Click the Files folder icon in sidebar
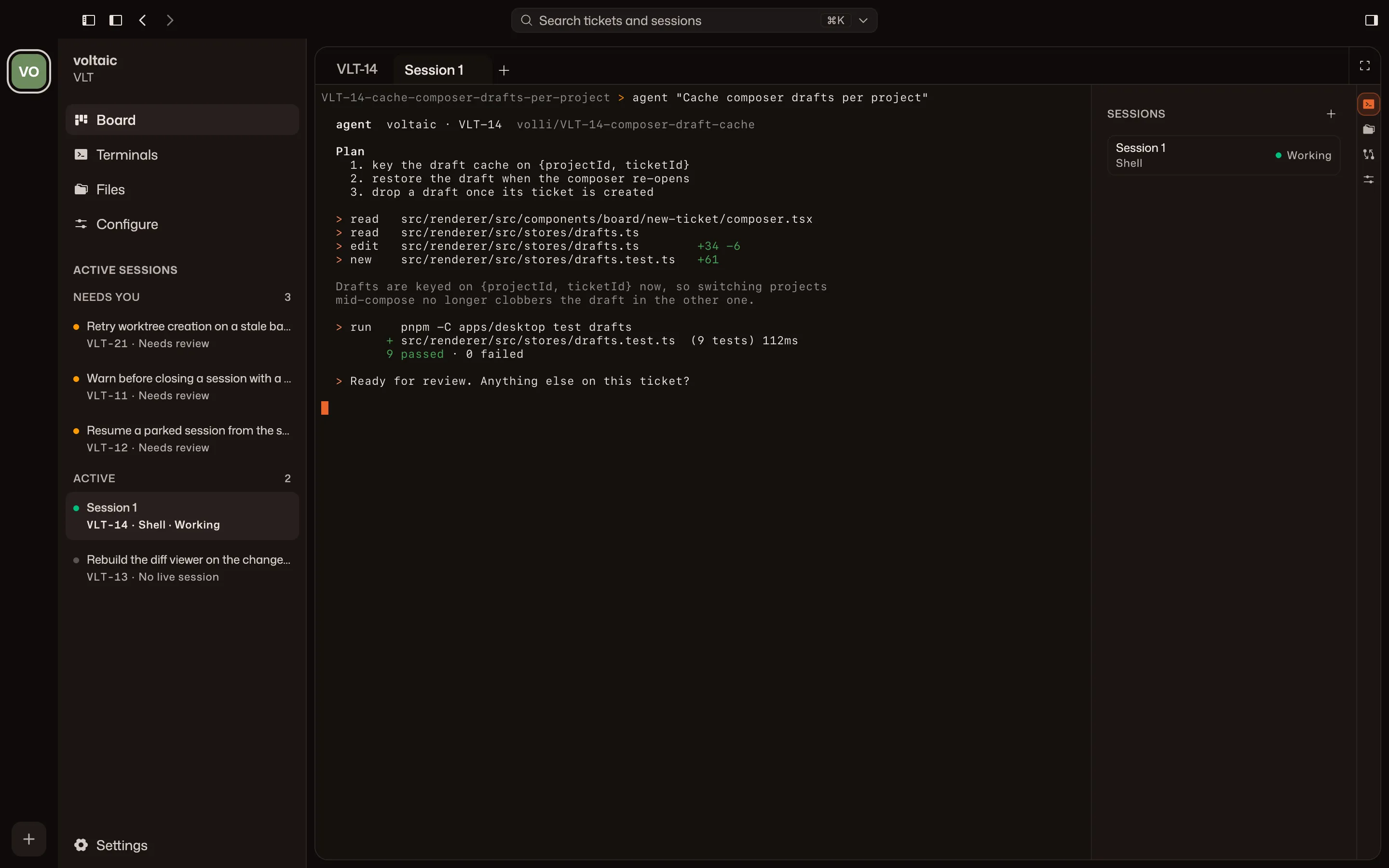The height and width of the screenshot is (868, 1389). [x=81, y=190]
